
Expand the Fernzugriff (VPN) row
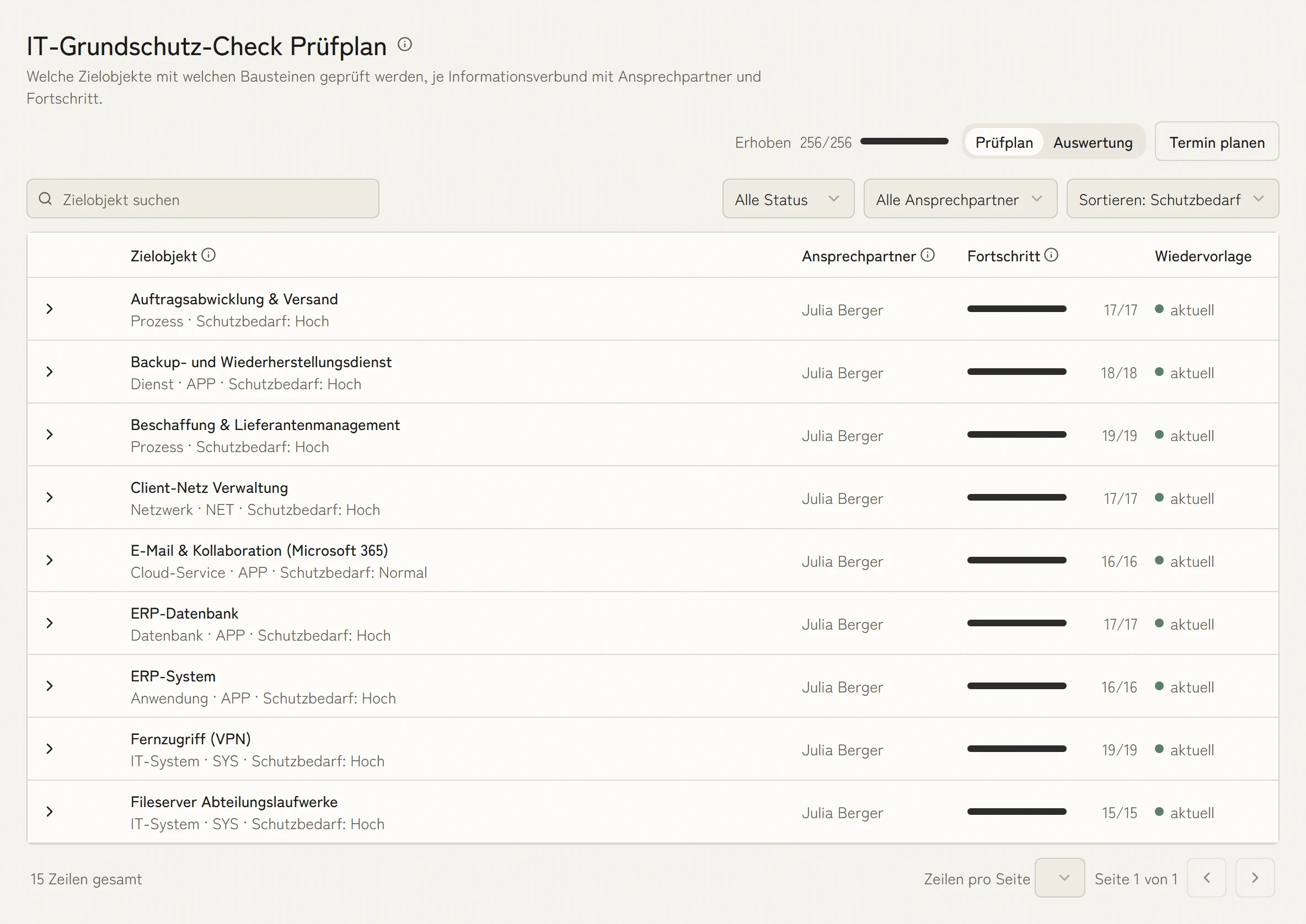(x=50, y=749)
